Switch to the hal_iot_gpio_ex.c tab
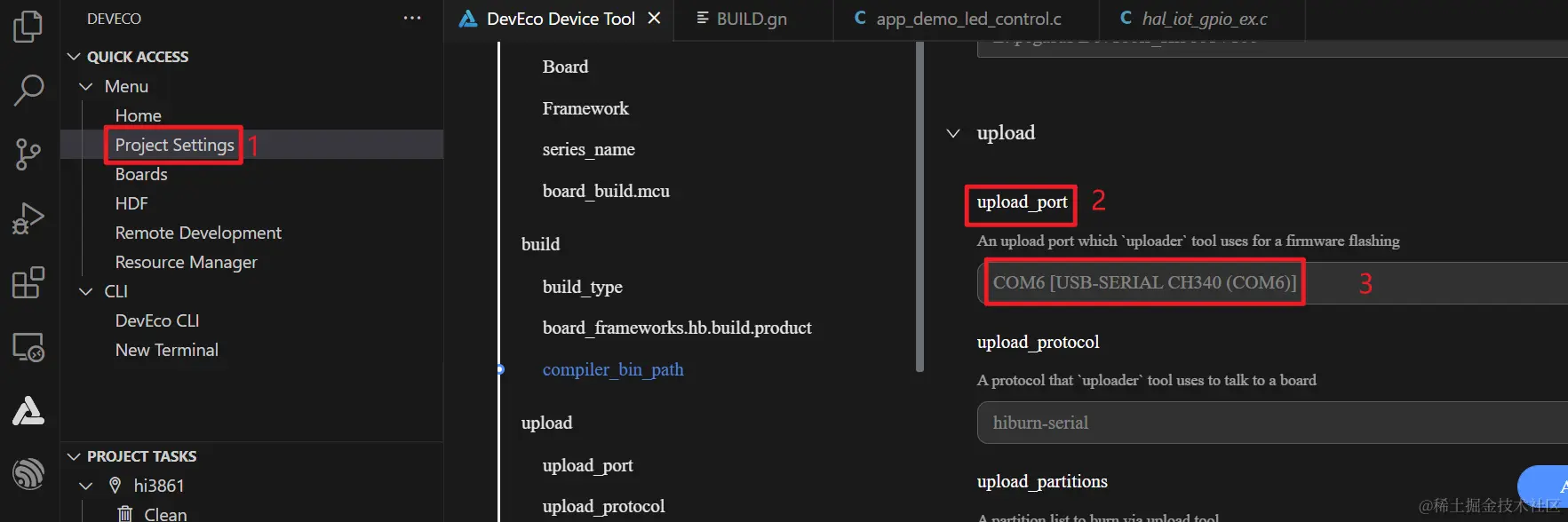Viewport: 1568px width, 522px height. [x=1204, y=19]
